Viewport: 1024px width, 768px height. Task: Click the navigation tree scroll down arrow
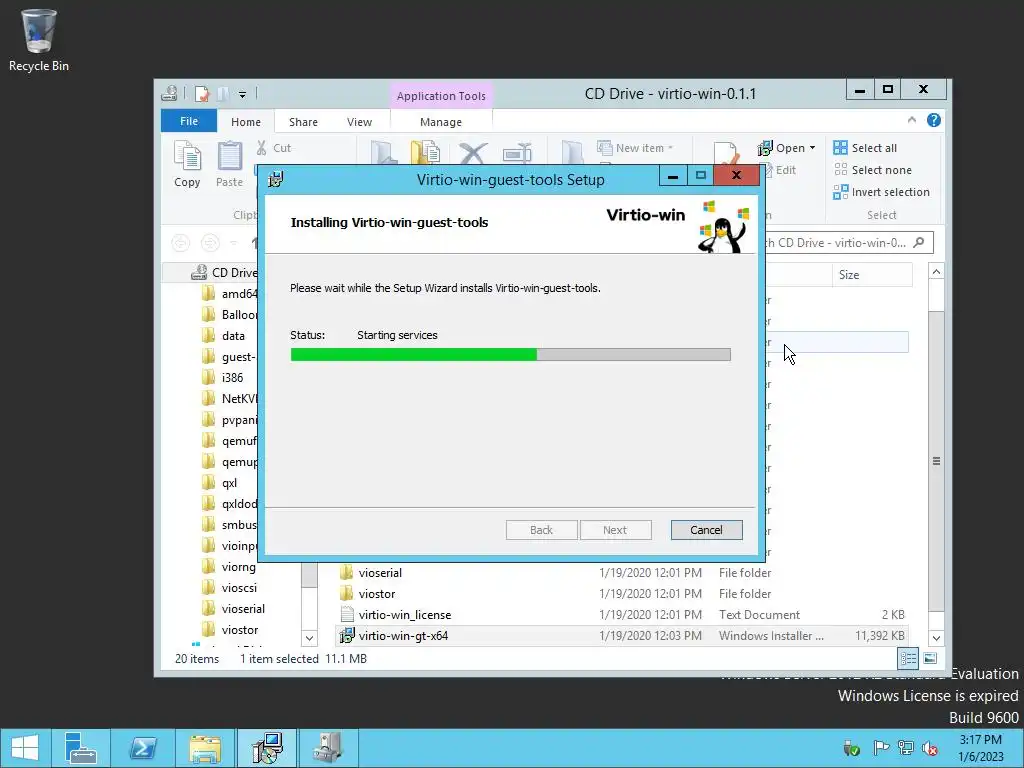310,638
